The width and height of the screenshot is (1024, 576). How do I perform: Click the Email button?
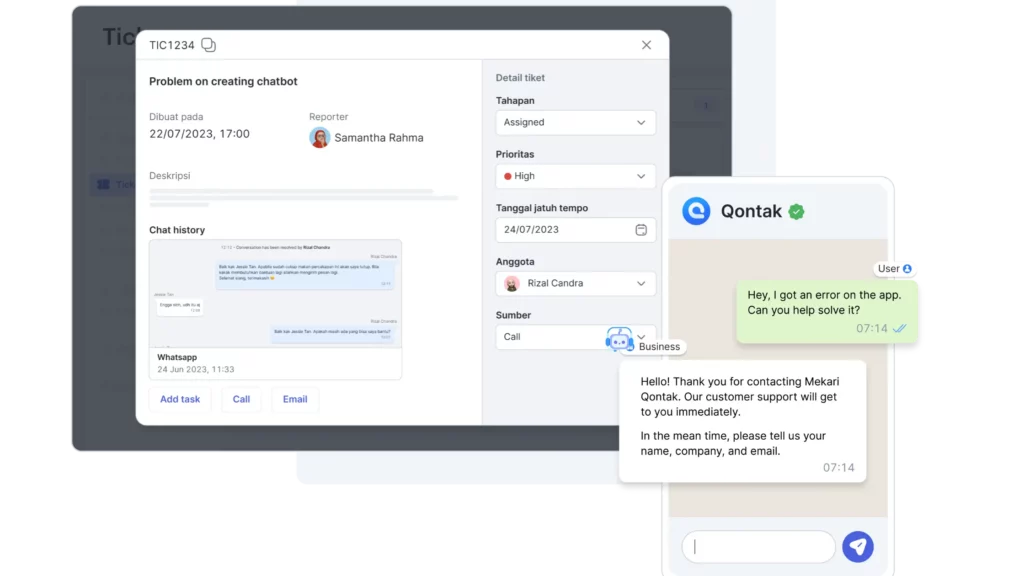(295, 399)
